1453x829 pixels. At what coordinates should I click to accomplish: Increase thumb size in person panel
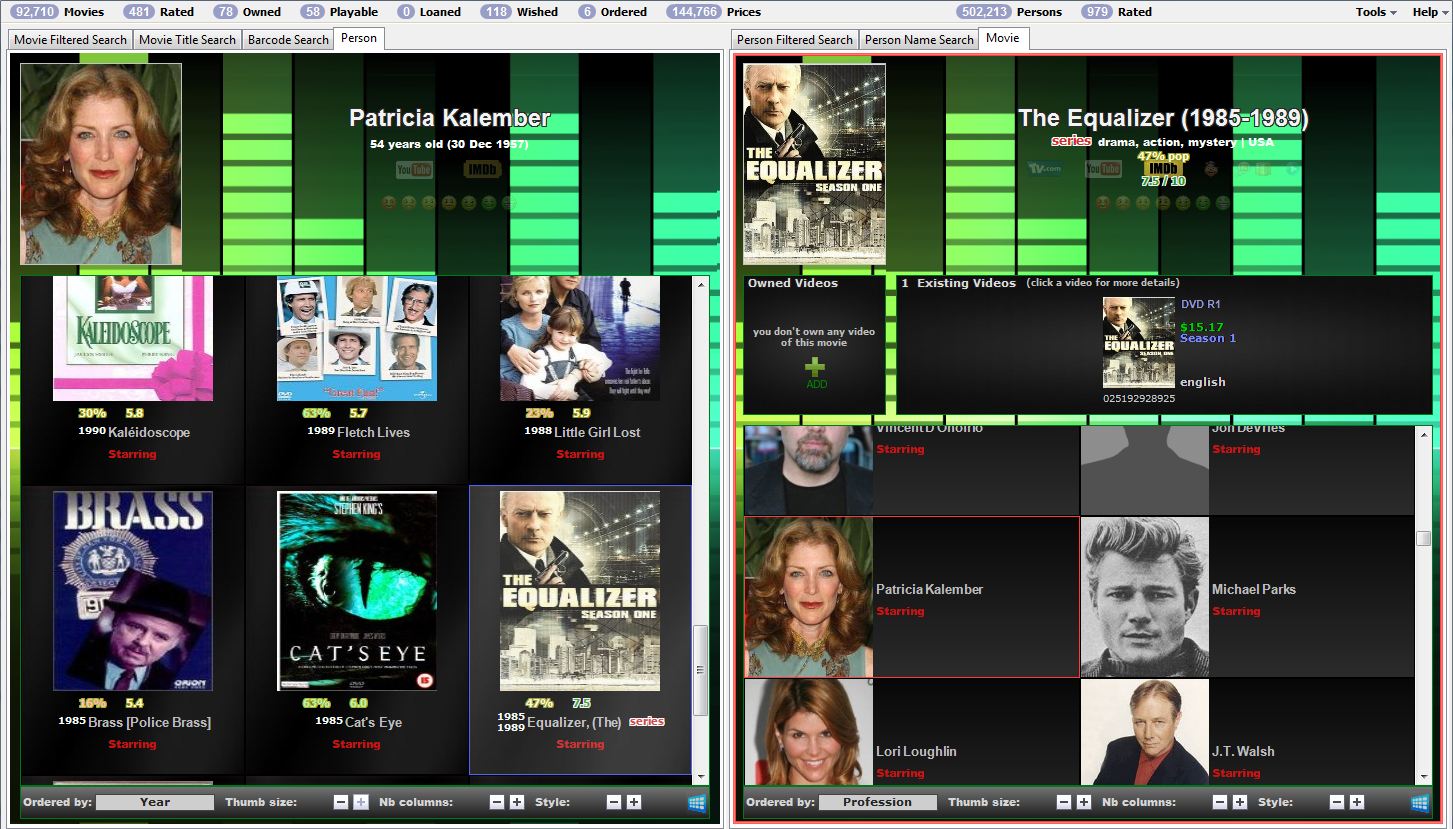(x=361, y=802)
